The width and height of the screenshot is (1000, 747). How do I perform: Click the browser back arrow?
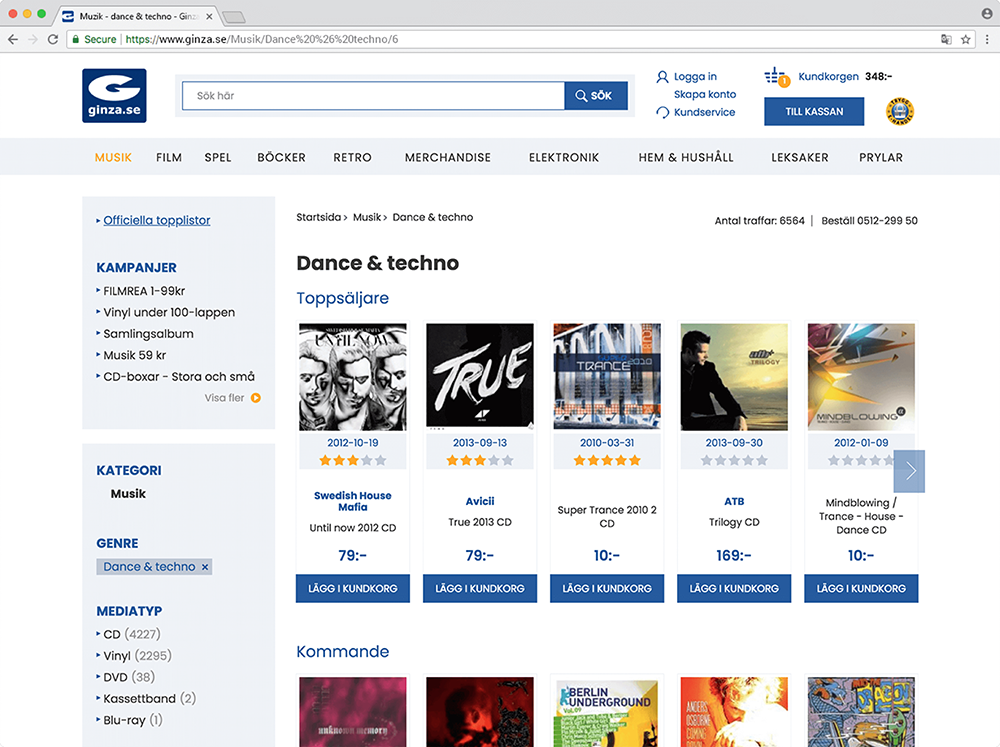tap(13, 40)
